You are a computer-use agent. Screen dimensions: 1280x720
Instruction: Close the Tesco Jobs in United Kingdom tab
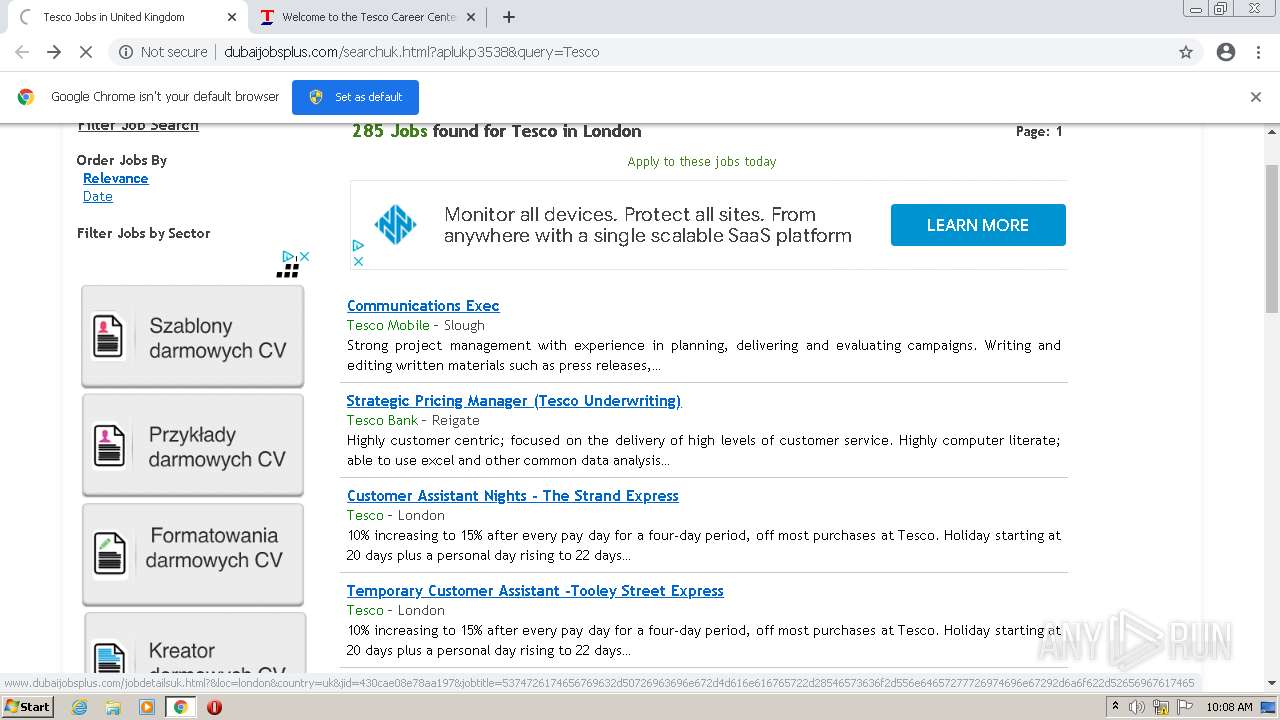pos(232,17)
